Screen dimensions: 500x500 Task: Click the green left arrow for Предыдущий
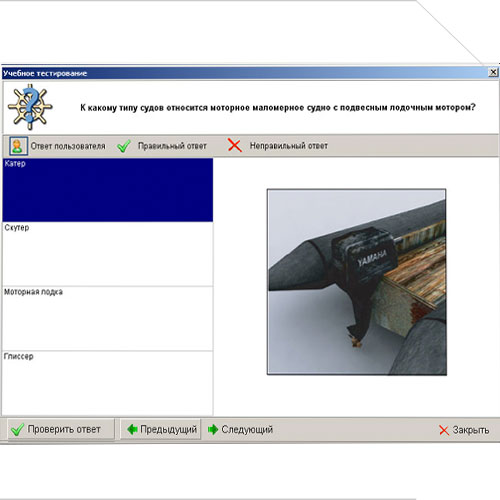[132, 429]
